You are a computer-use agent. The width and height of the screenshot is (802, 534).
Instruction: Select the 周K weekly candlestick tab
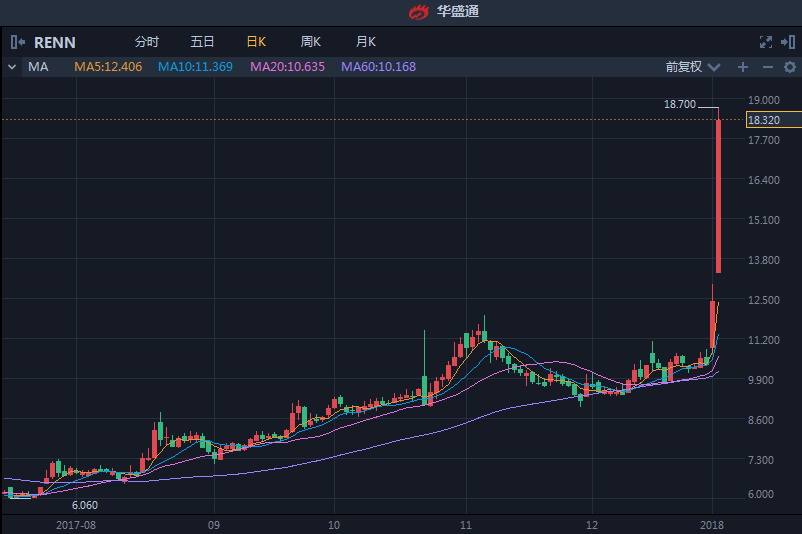point(310,42)
